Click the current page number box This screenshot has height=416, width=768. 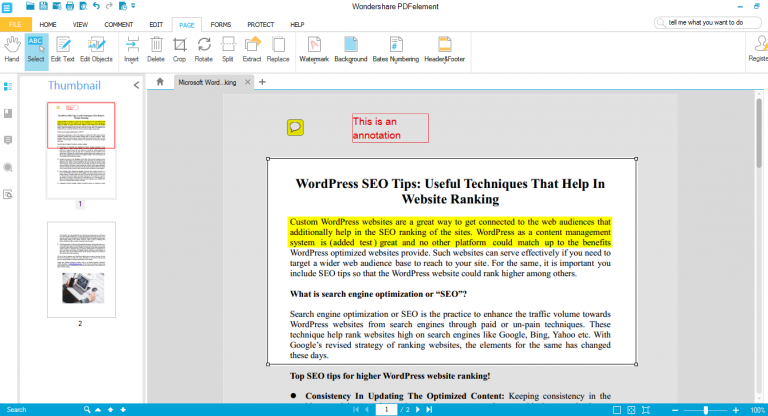[386, 410]
